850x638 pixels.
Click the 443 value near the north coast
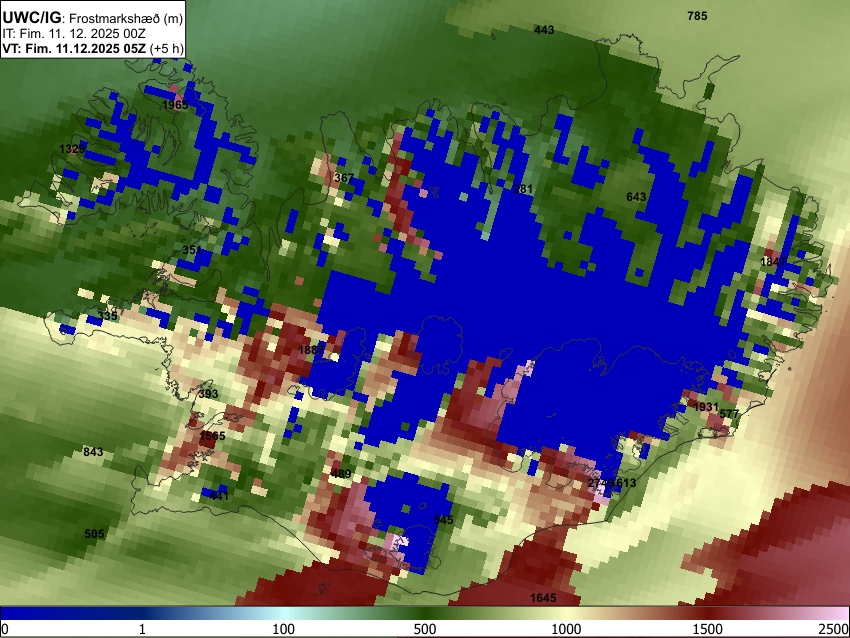click(544, 30)
